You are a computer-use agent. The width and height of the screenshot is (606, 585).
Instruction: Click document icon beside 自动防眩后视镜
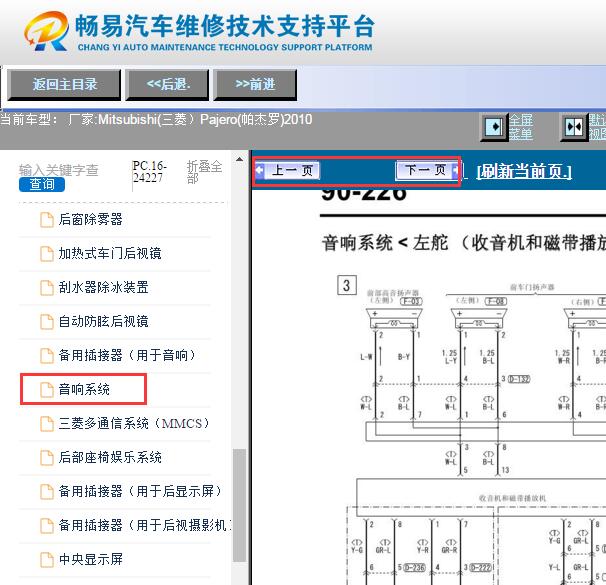(x=47, y=322)
